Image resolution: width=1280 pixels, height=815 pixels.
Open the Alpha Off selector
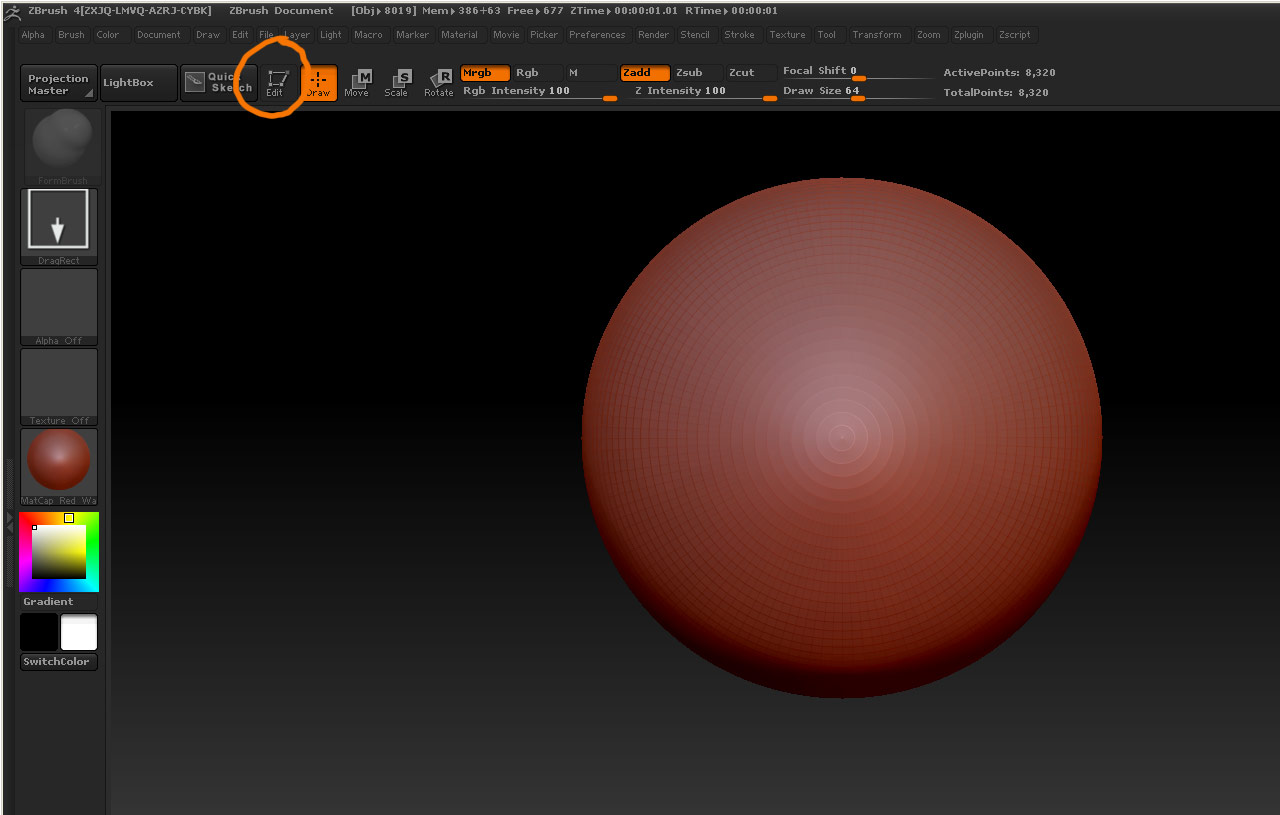58,305
